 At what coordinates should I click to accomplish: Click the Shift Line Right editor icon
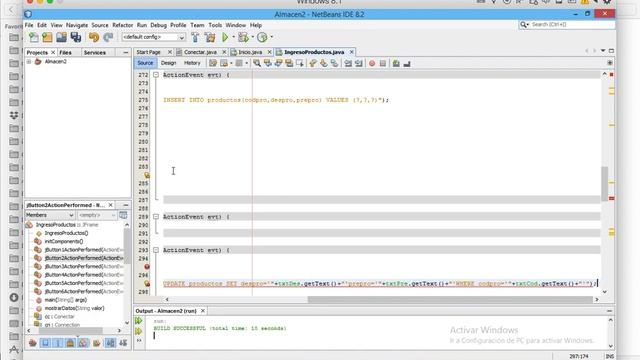pyautogui.click(x=359, y=63)
